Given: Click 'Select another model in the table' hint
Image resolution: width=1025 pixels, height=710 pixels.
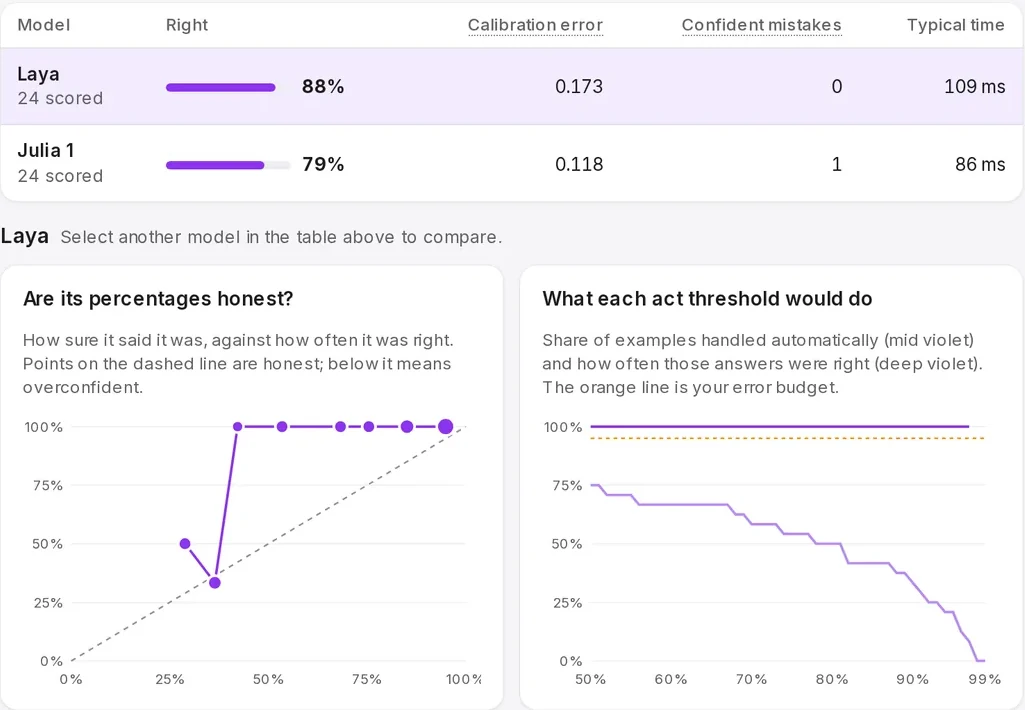Looking at the screenshot, I should click(281, 237).
